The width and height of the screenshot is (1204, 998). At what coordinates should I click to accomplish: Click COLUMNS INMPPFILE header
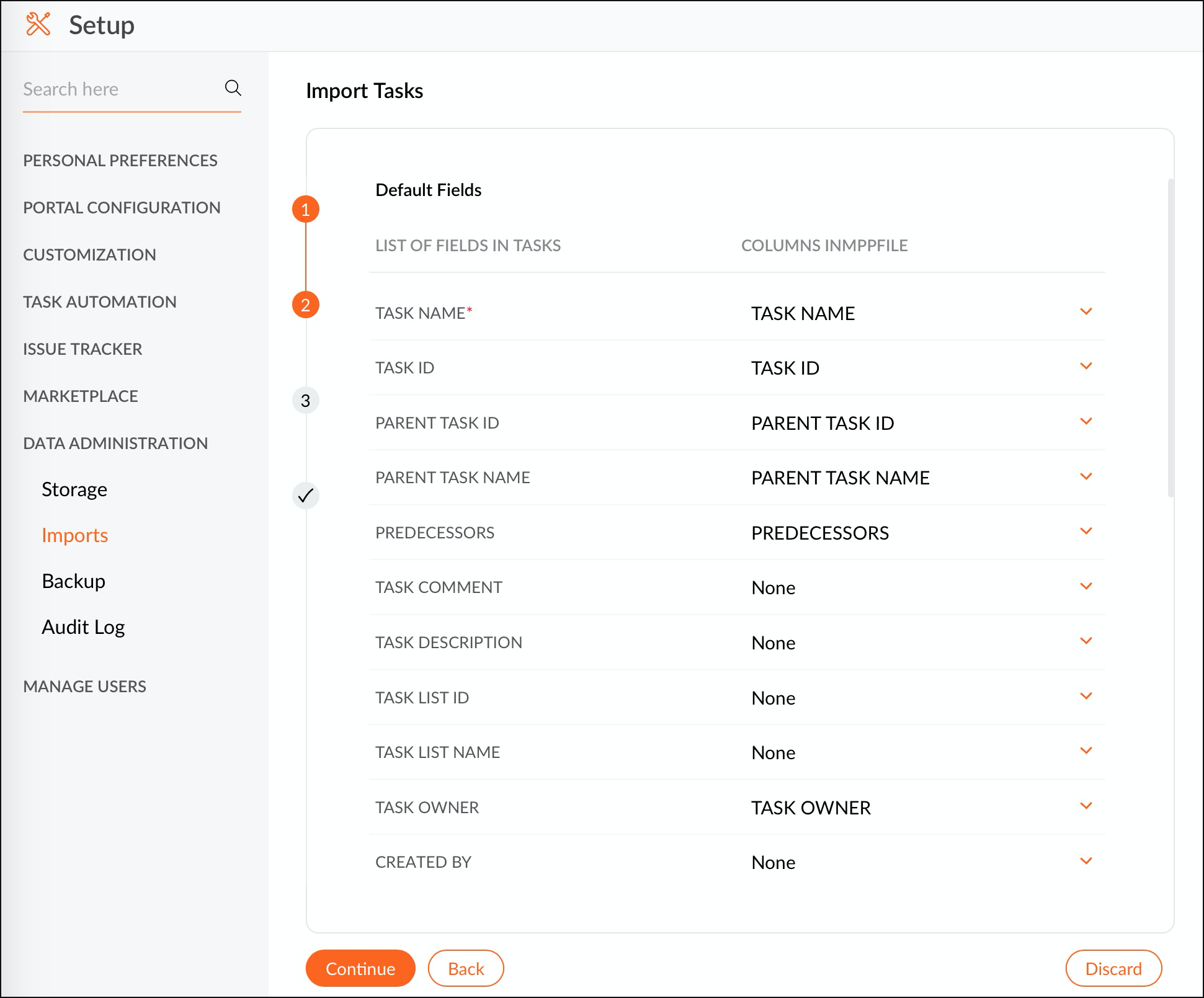coord(824,246)
